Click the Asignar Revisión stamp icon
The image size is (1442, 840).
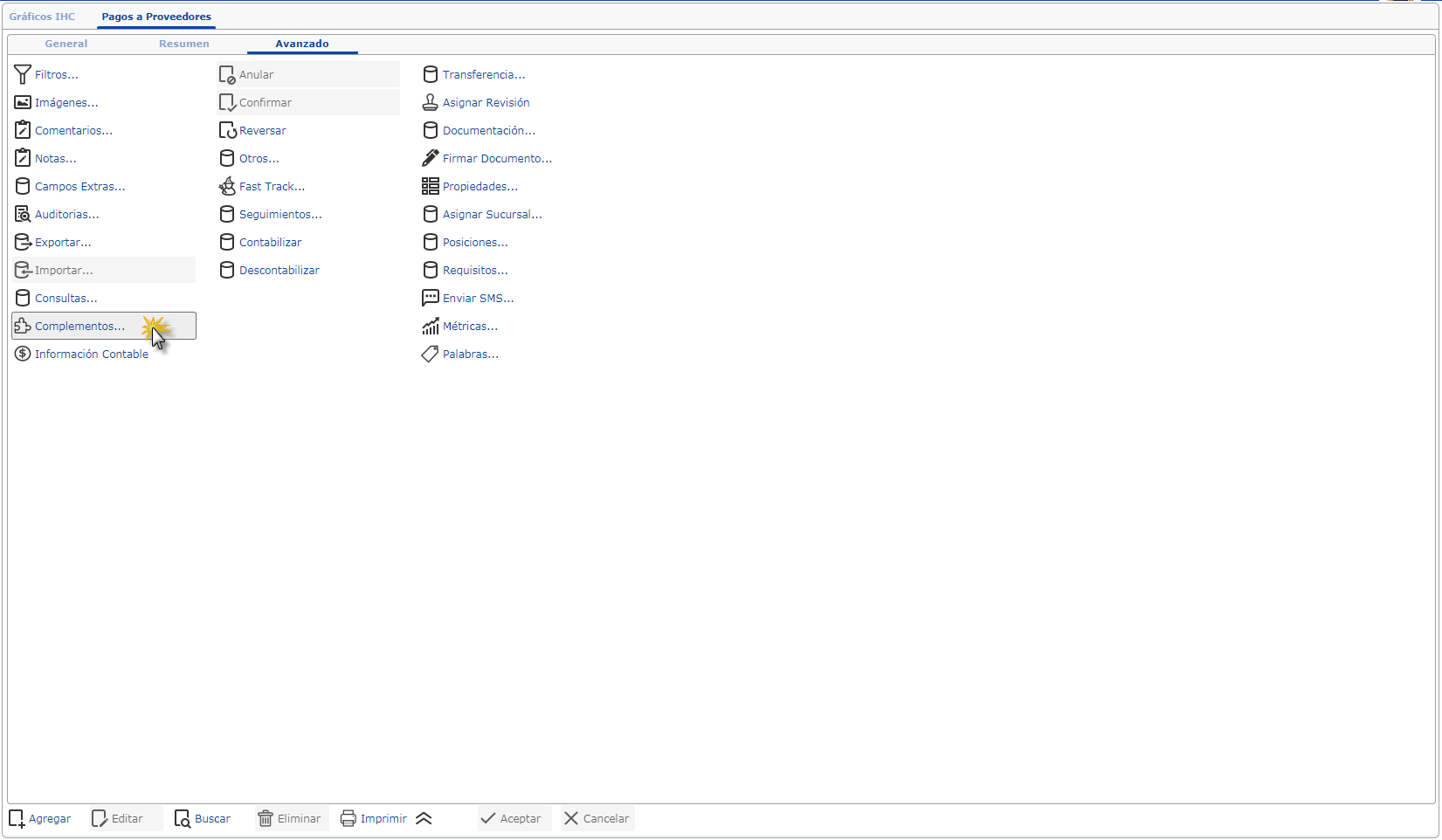[x=430, y=103]
